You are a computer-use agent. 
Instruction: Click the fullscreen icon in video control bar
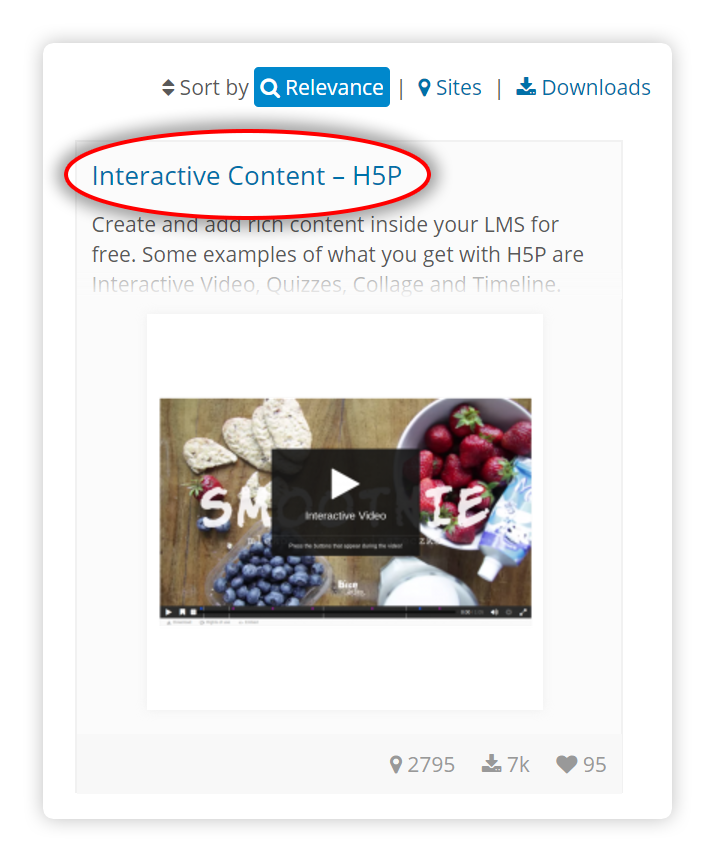523,612
